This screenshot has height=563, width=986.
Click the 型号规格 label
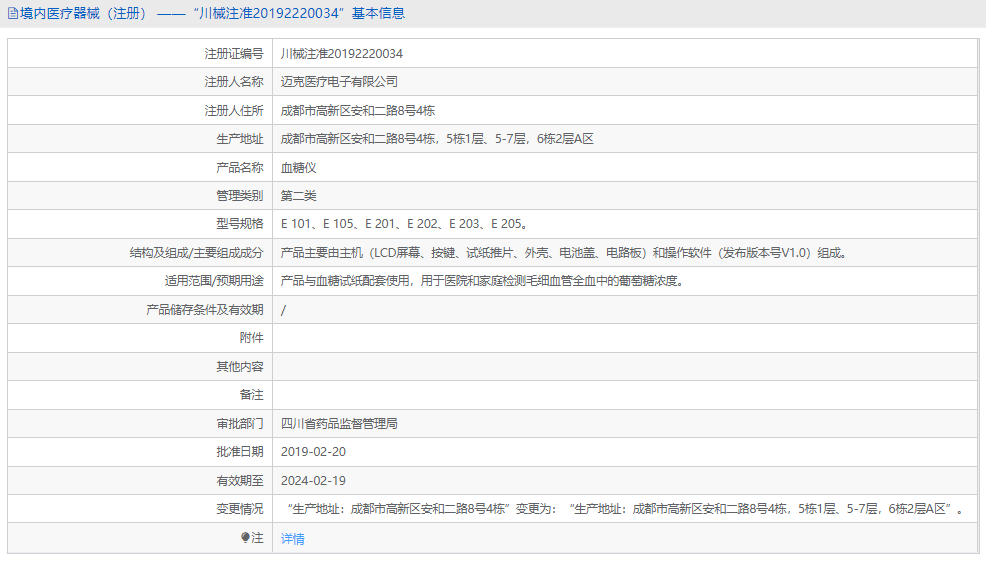pos(240,224)
